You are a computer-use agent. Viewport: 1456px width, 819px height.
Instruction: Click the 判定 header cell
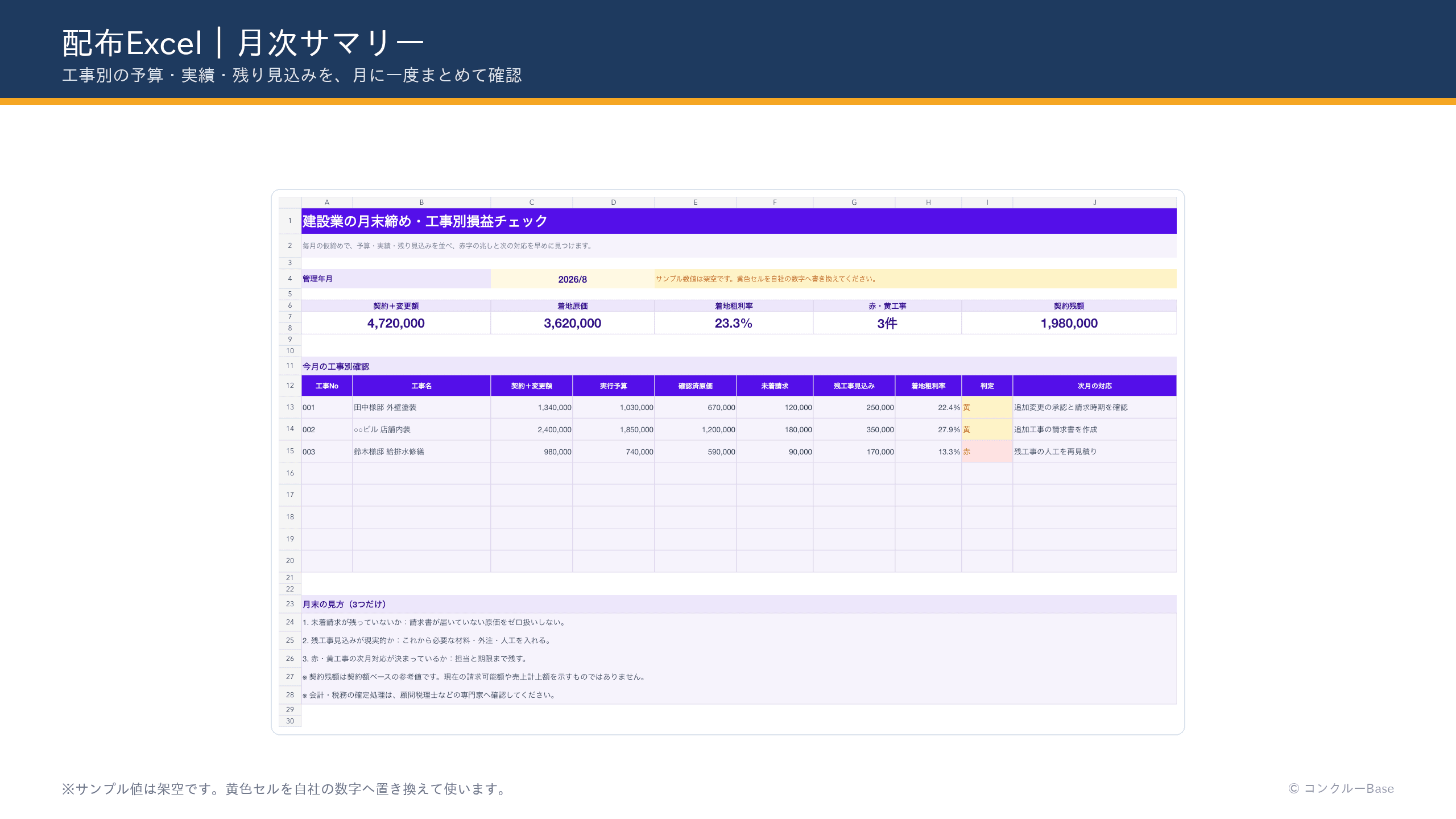coord(987,386)
